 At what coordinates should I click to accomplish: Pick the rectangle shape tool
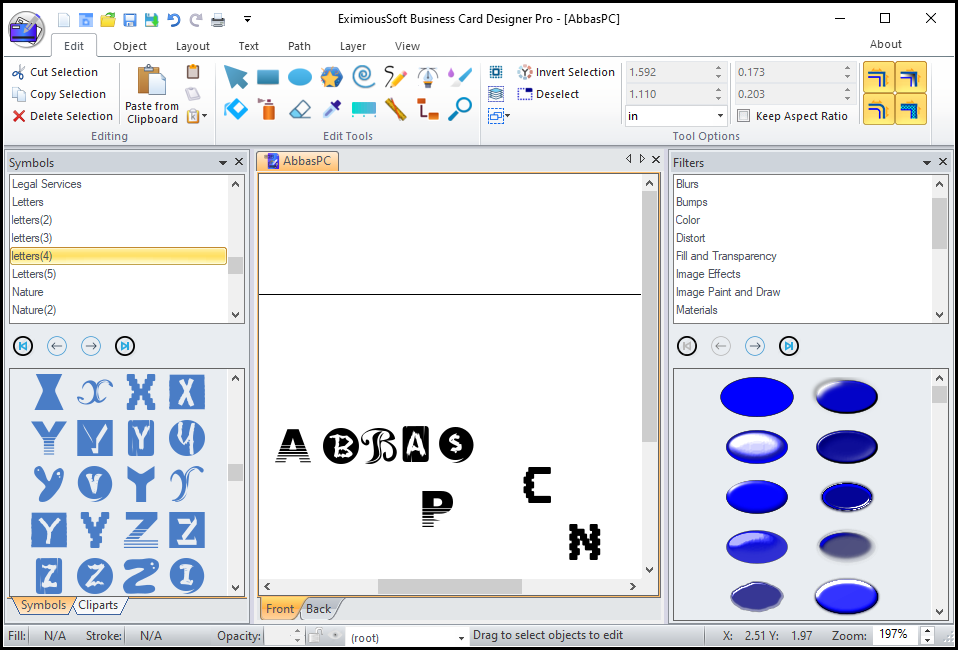[268, 77]
